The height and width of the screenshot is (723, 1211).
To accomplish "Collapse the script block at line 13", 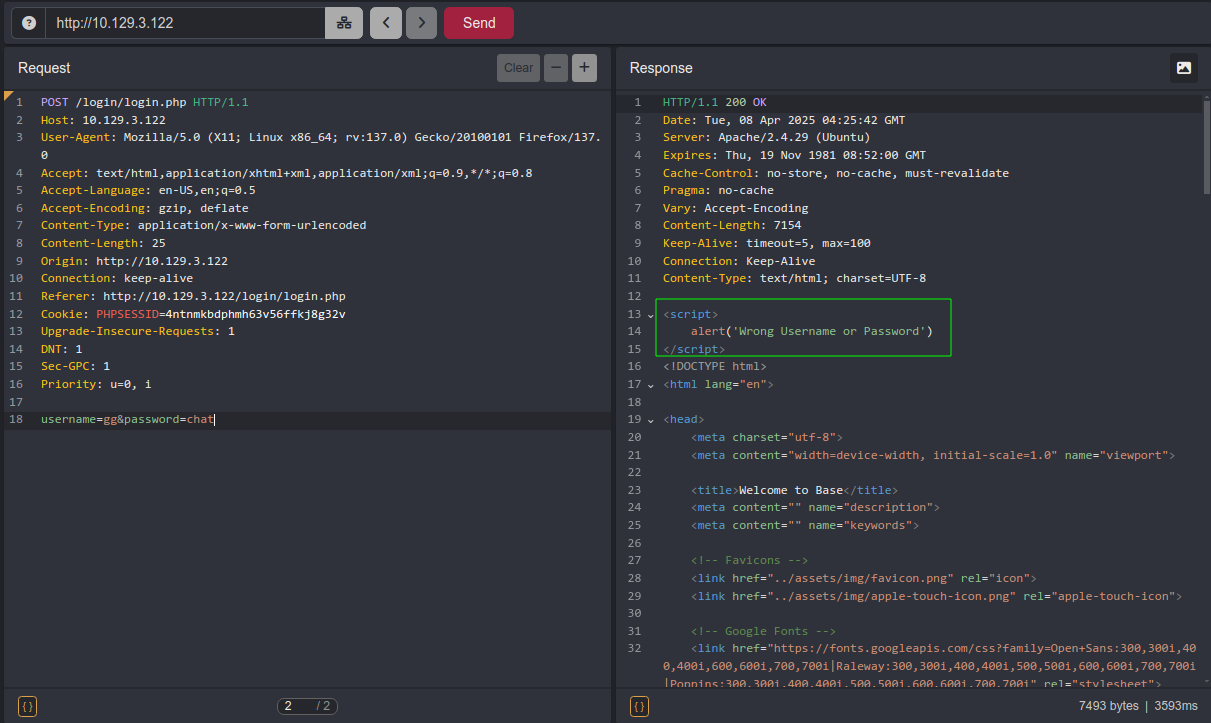I will (x=651, y=315).
